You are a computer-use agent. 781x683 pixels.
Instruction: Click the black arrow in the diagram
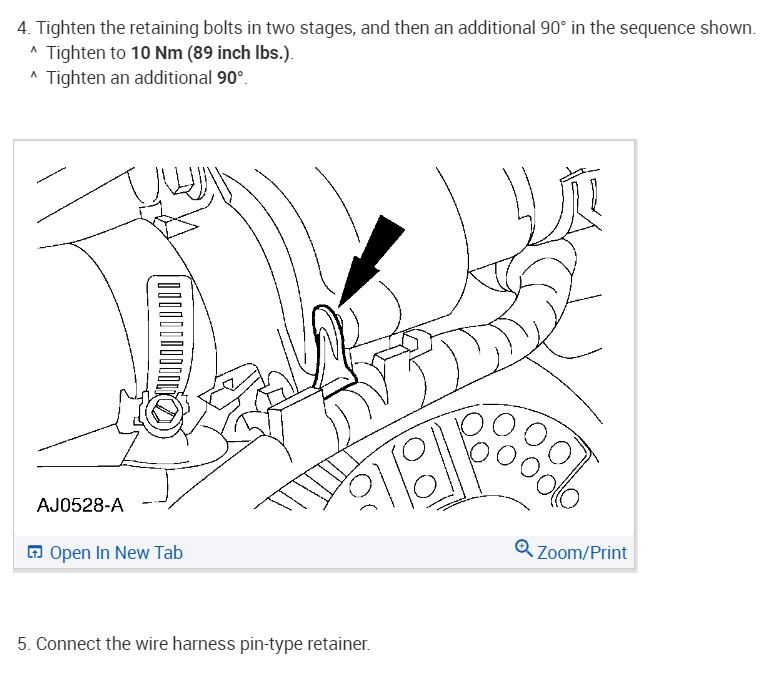point(372,260)
